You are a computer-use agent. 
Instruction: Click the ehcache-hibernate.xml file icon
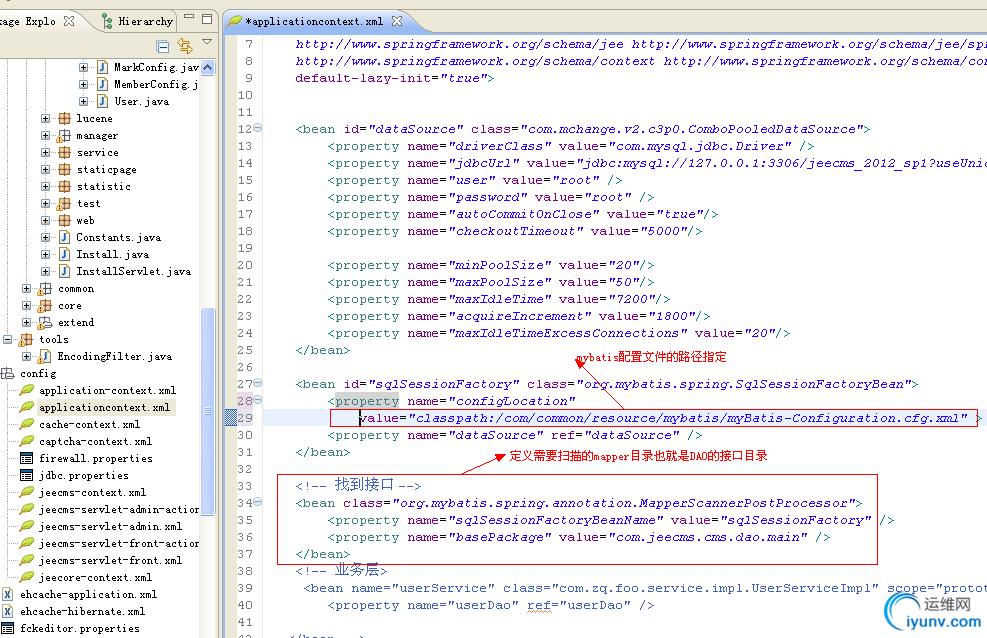[x=8, y=611]
